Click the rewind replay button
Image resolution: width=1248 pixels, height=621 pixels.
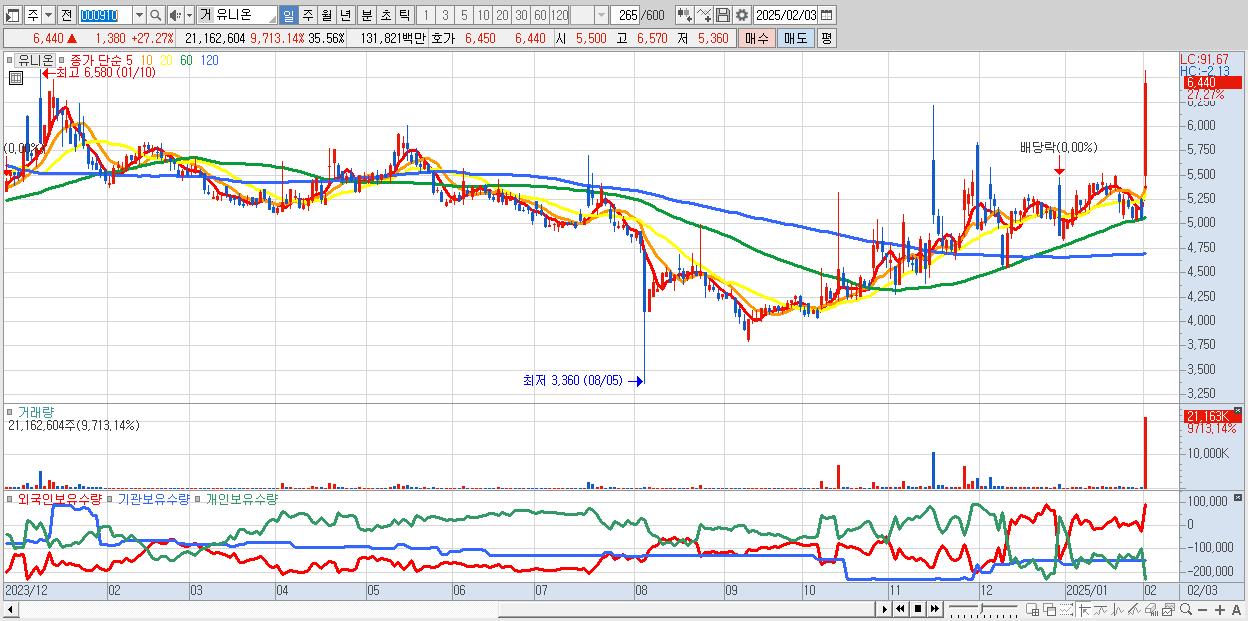pyautogui.click(x=900, y=609)
